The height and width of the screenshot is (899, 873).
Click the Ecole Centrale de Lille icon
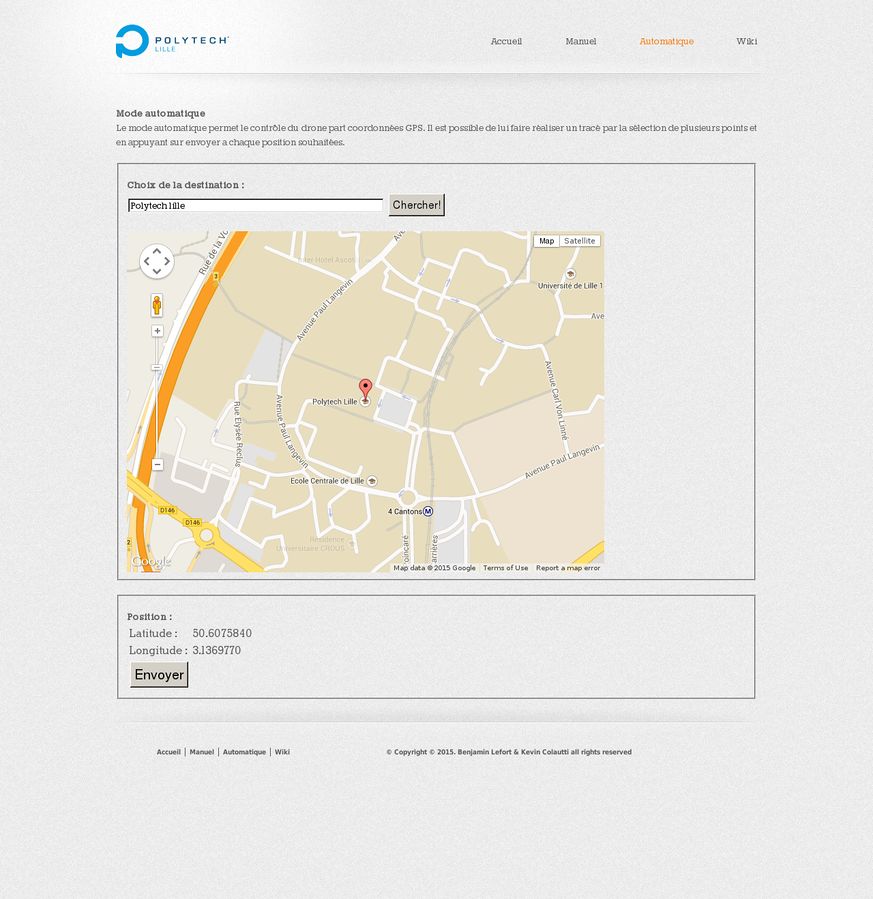coord(372,481)
